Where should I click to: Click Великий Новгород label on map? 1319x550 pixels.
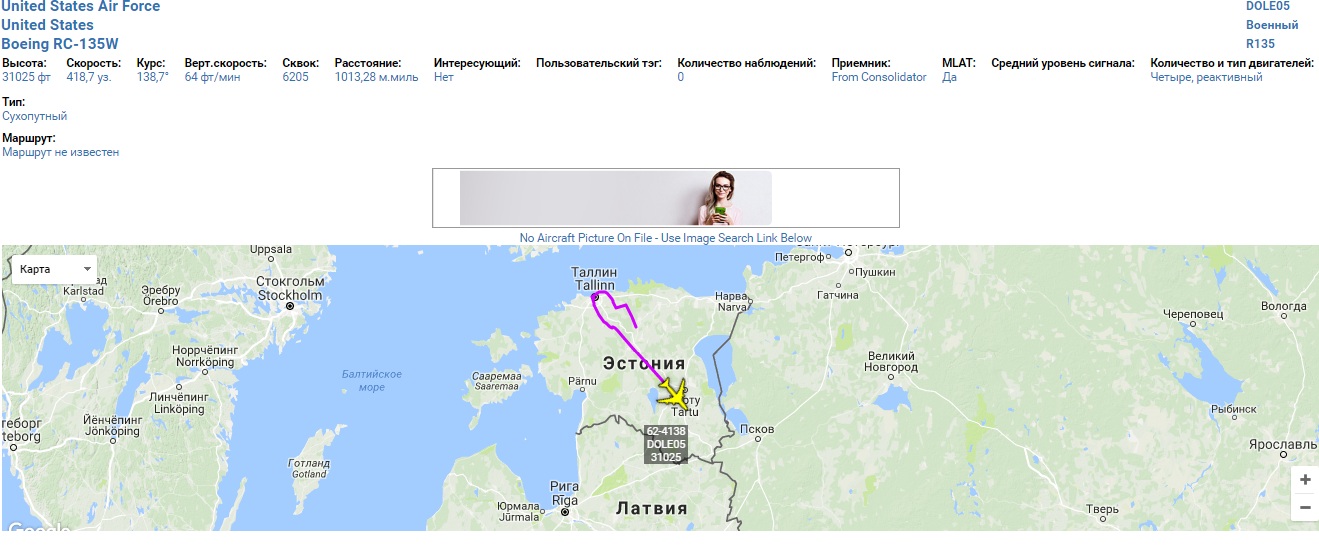click(x=892, y=362)
